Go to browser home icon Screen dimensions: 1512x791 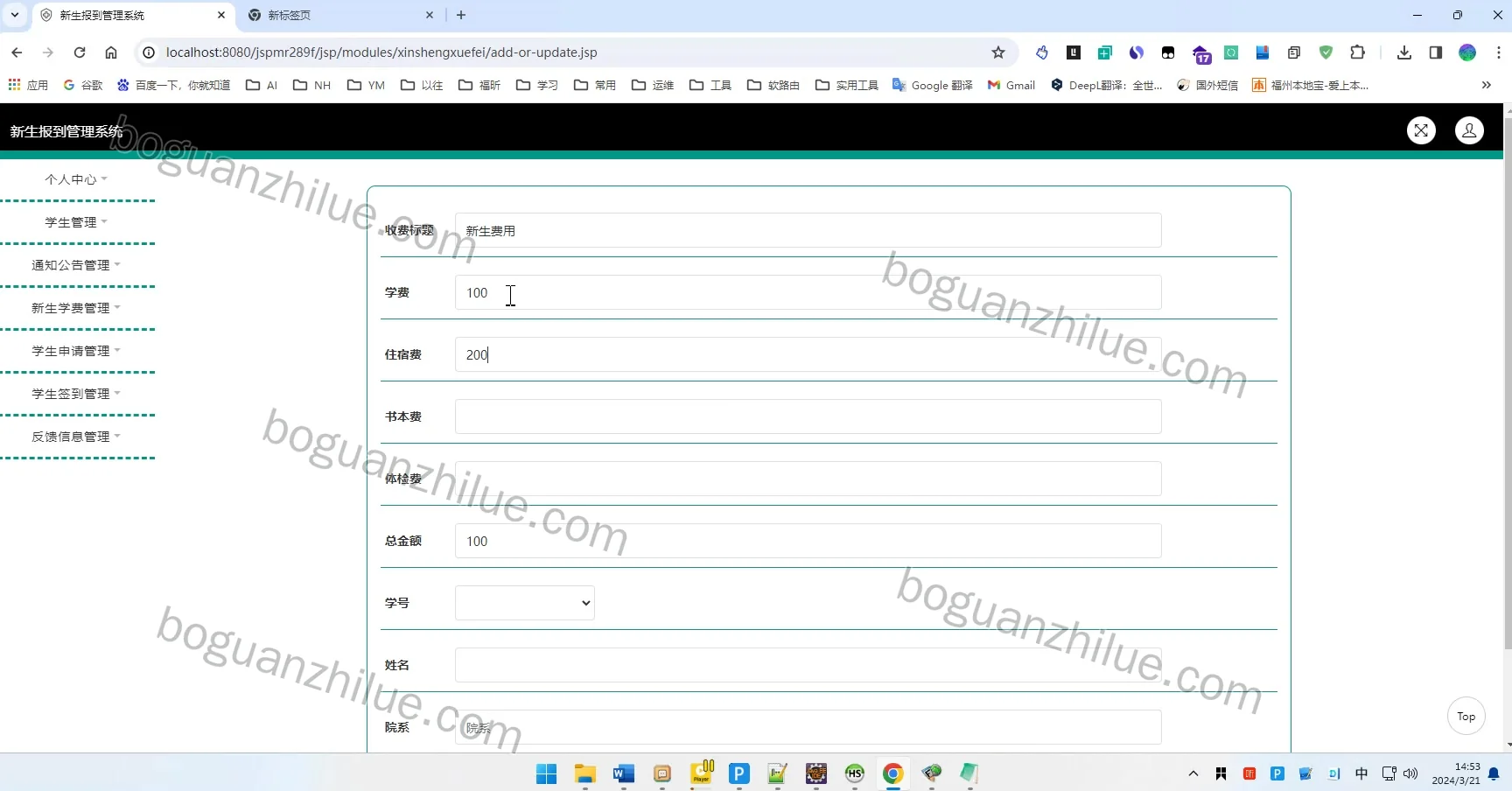(x=111, y=52)
